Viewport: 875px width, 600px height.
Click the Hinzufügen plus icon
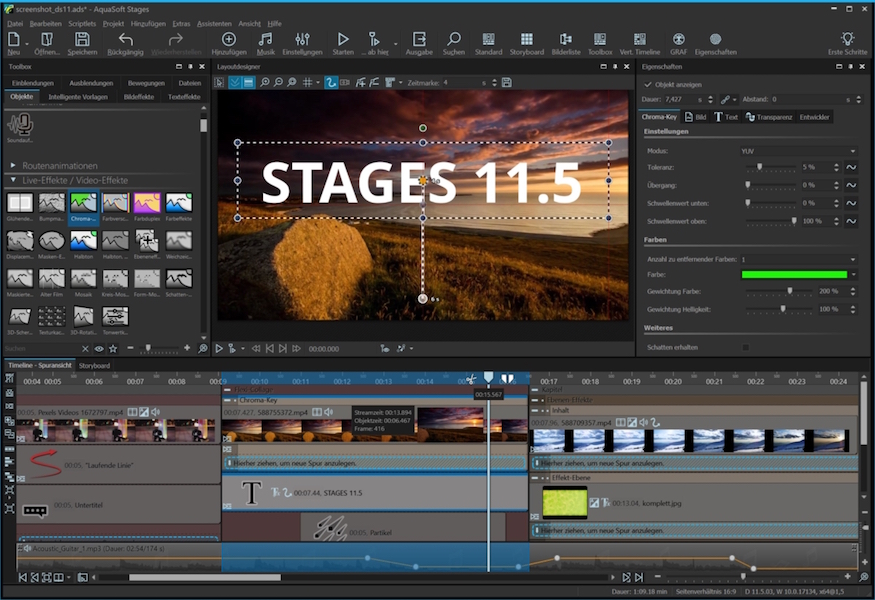click(229, 39)
